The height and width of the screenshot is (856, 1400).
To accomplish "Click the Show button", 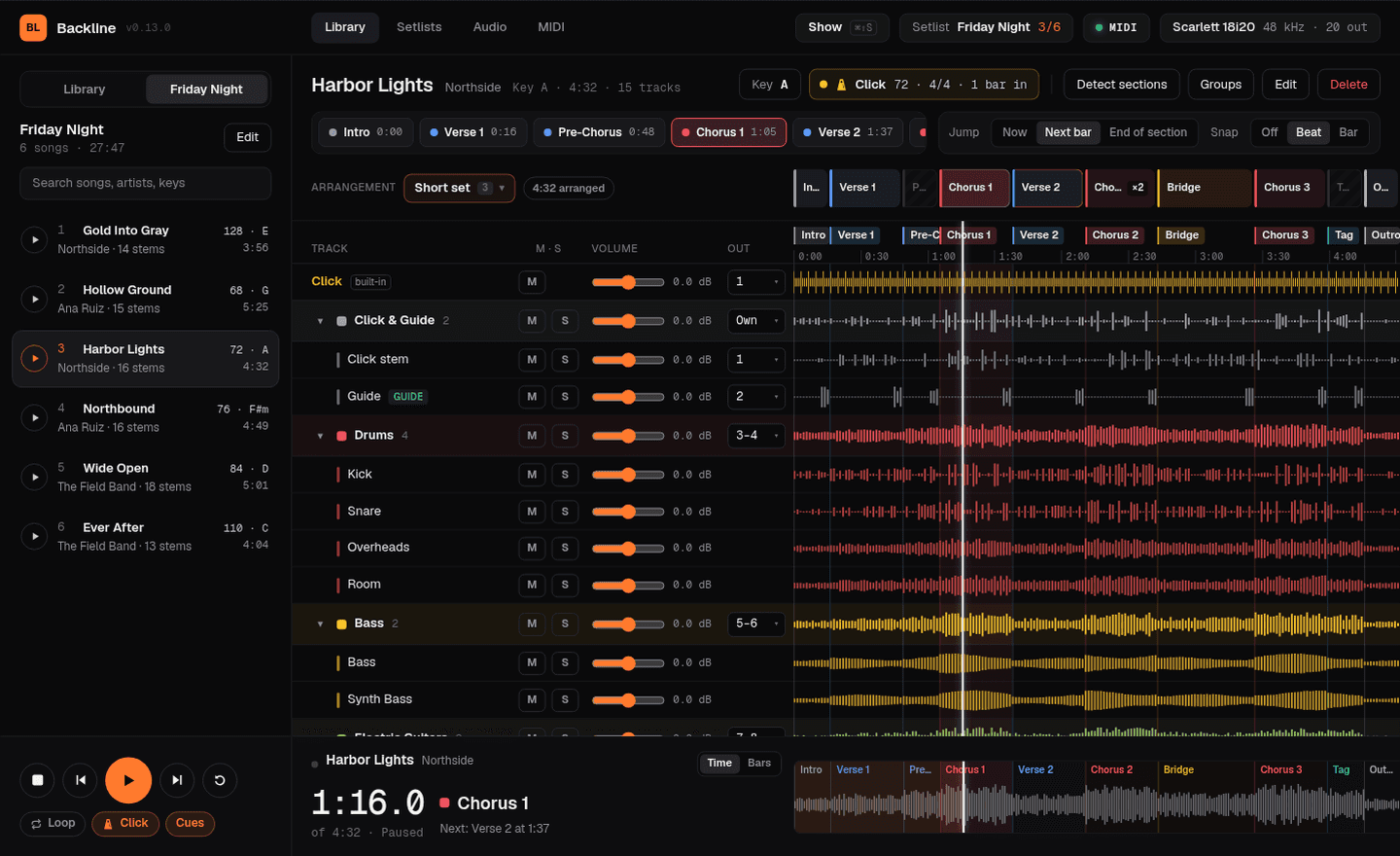I will click(842, 27).
